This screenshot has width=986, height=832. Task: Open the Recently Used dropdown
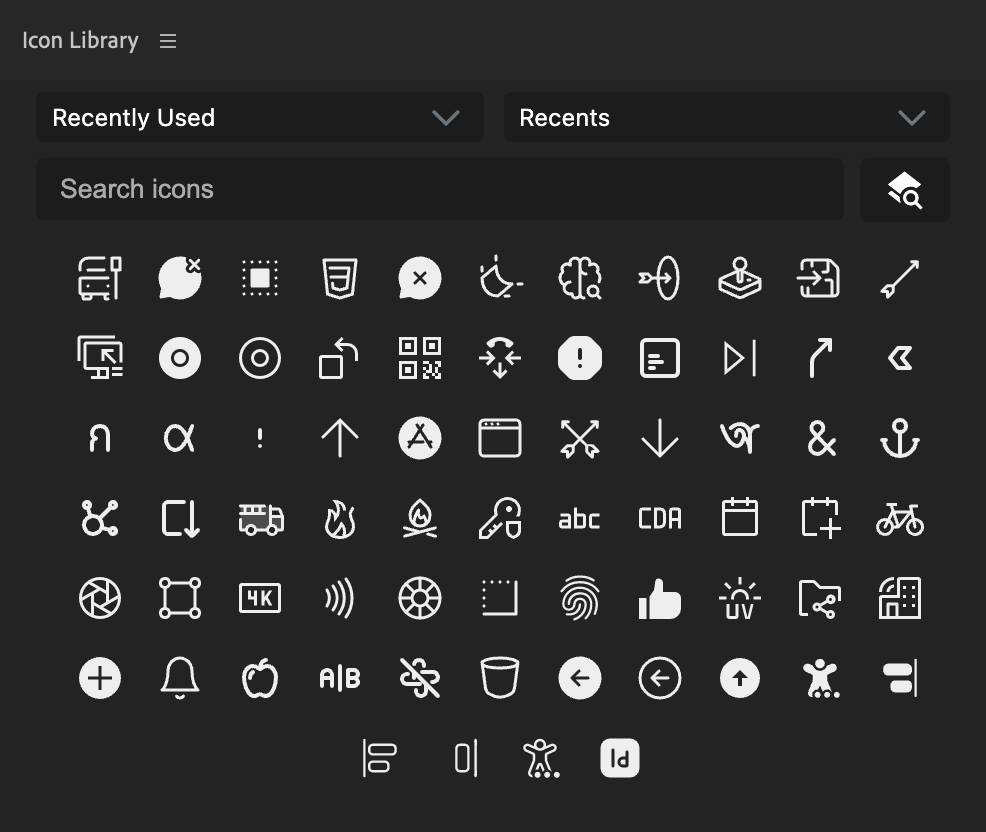pyautogui.click(x=259, y=117)
